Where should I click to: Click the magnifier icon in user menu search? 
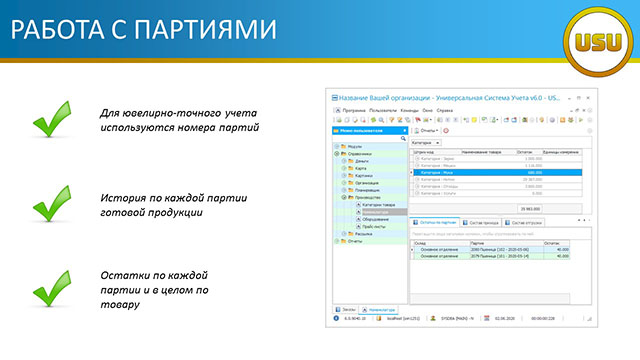403,138
